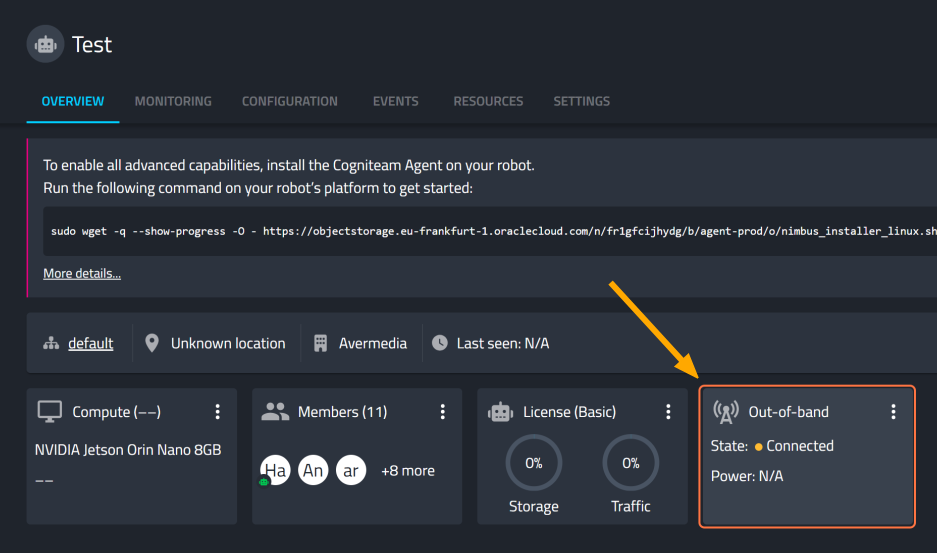Click the Compute monitor icon

[50, 412]
